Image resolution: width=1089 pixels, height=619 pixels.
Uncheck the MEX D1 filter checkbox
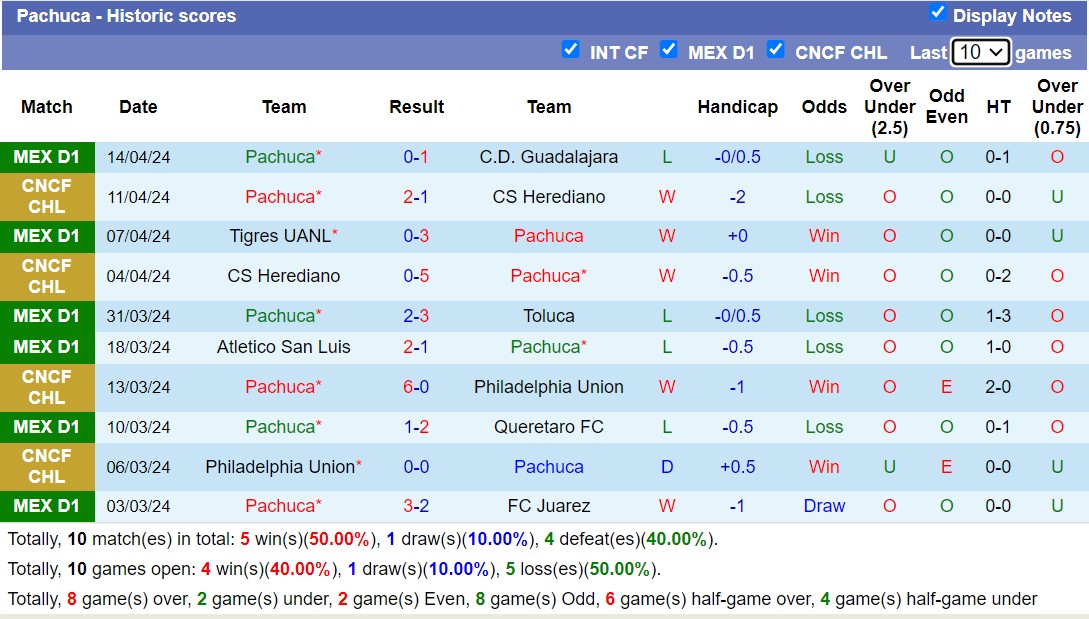(x=669, y=50)
